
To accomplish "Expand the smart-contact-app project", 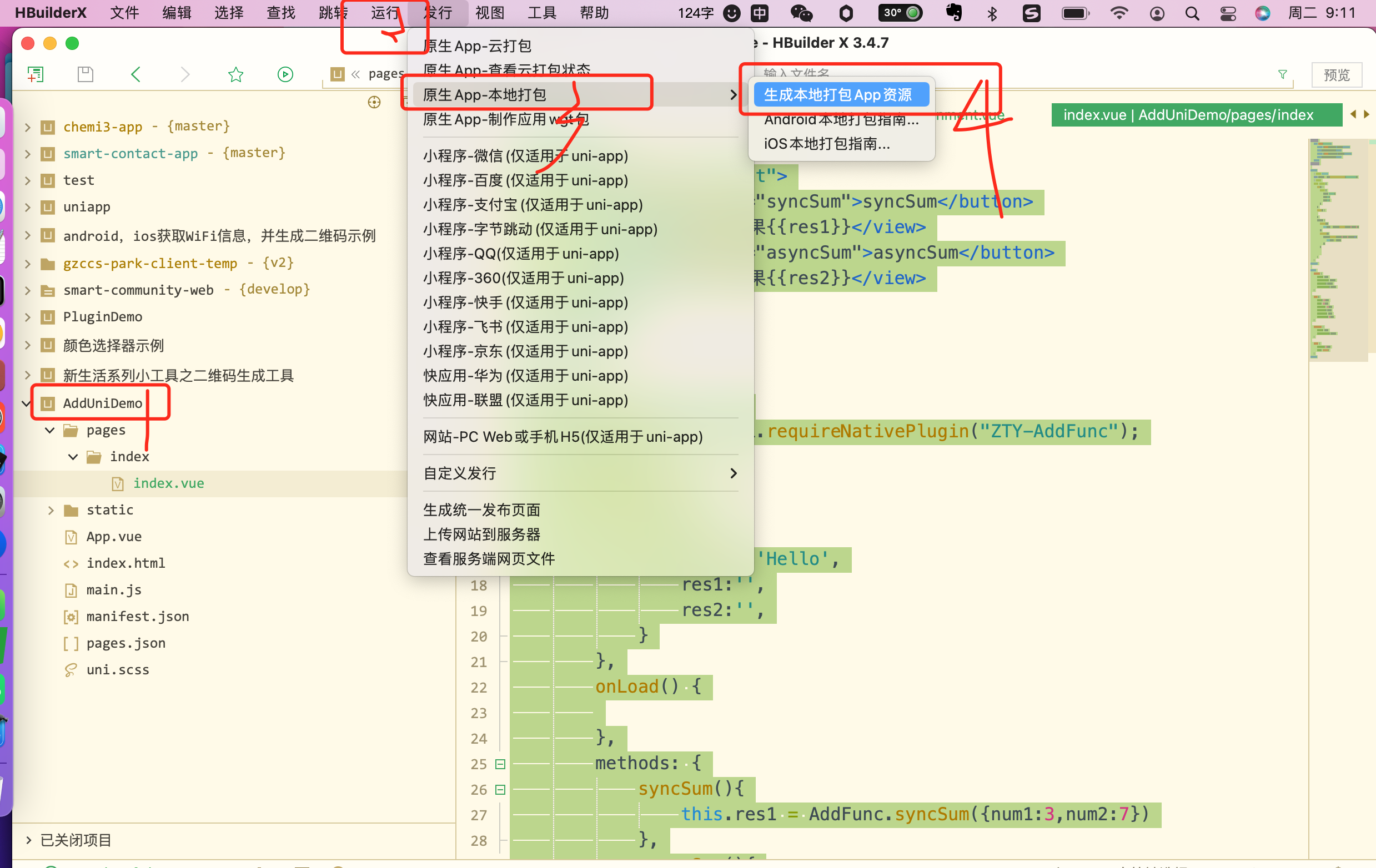I will tap(27, 154).
